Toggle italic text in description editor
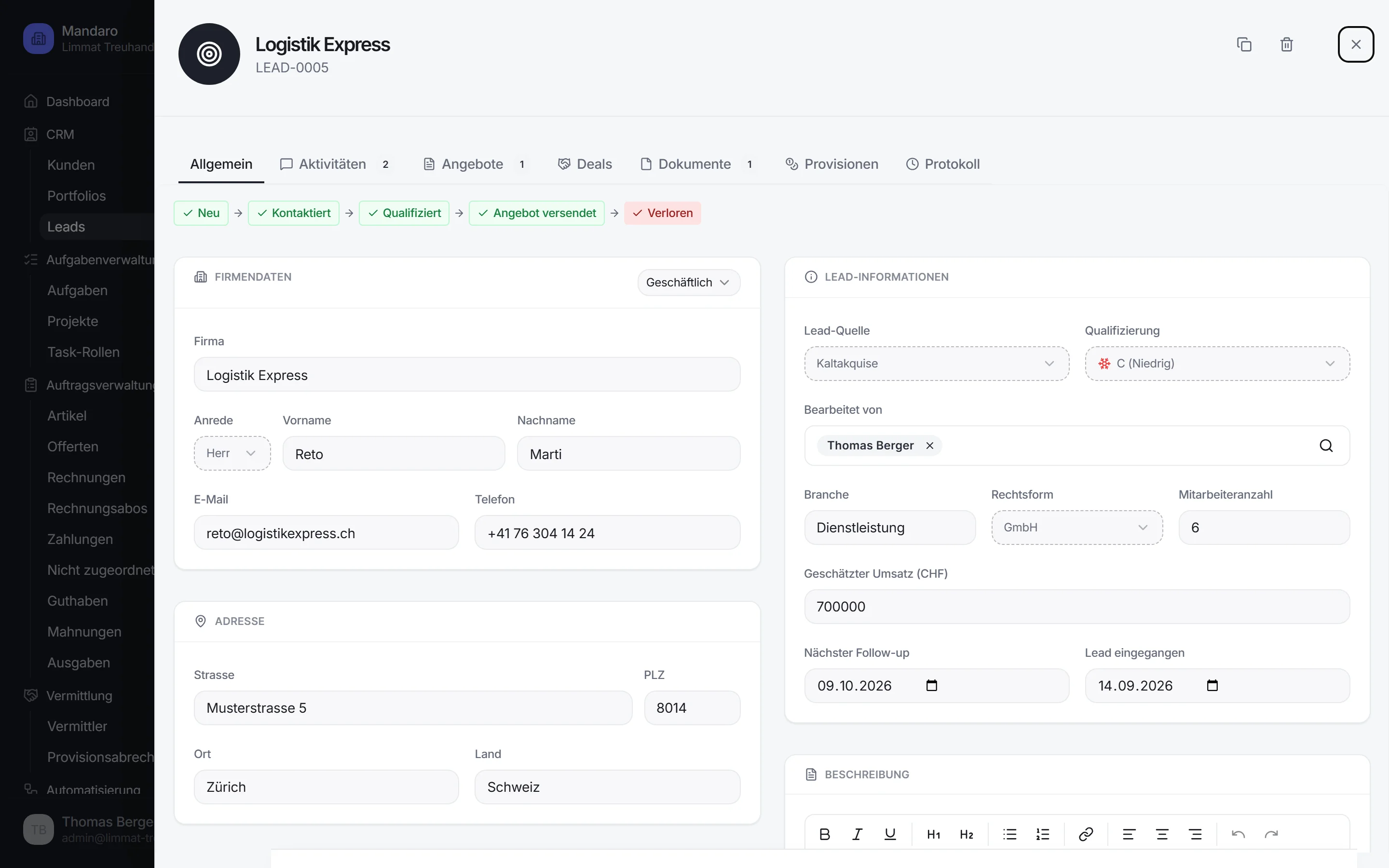The height and width of the screenshot is (868, 1389). click(857, 834)
